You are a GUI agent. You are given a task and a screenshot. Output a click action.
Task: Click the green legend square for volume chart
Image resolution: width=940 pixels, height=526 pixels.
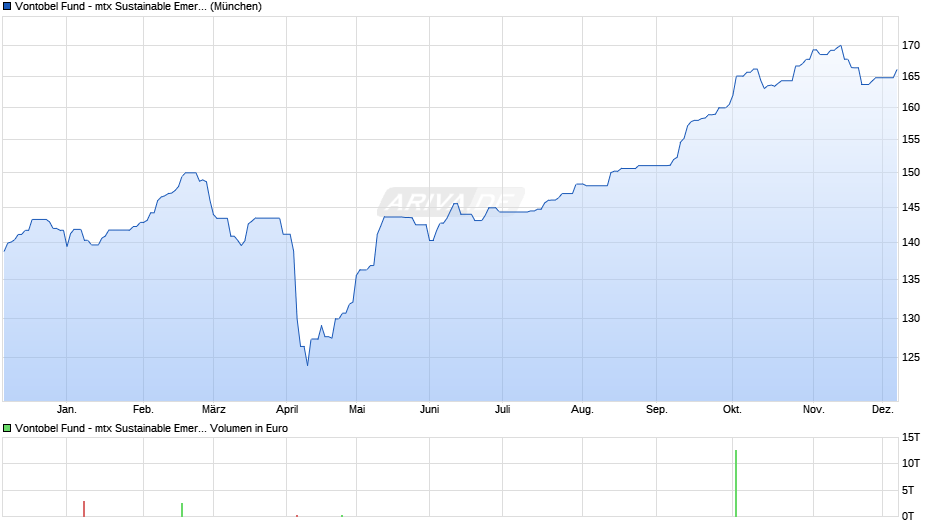tap(7, 428)
